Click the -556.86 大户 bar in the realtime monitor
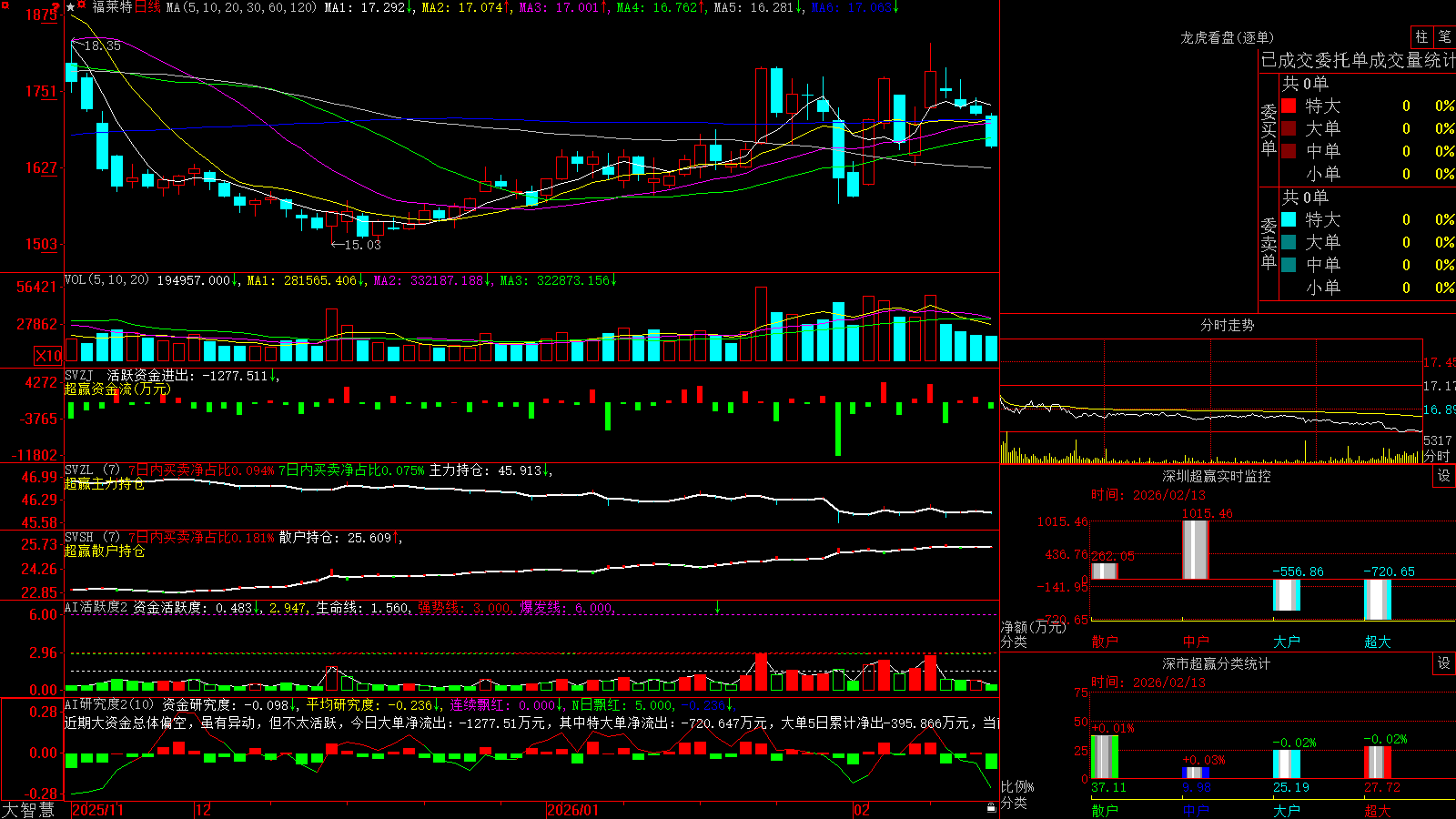Image resolution: width=1456 pixels, height=819 pixels. click(1287, 595)
